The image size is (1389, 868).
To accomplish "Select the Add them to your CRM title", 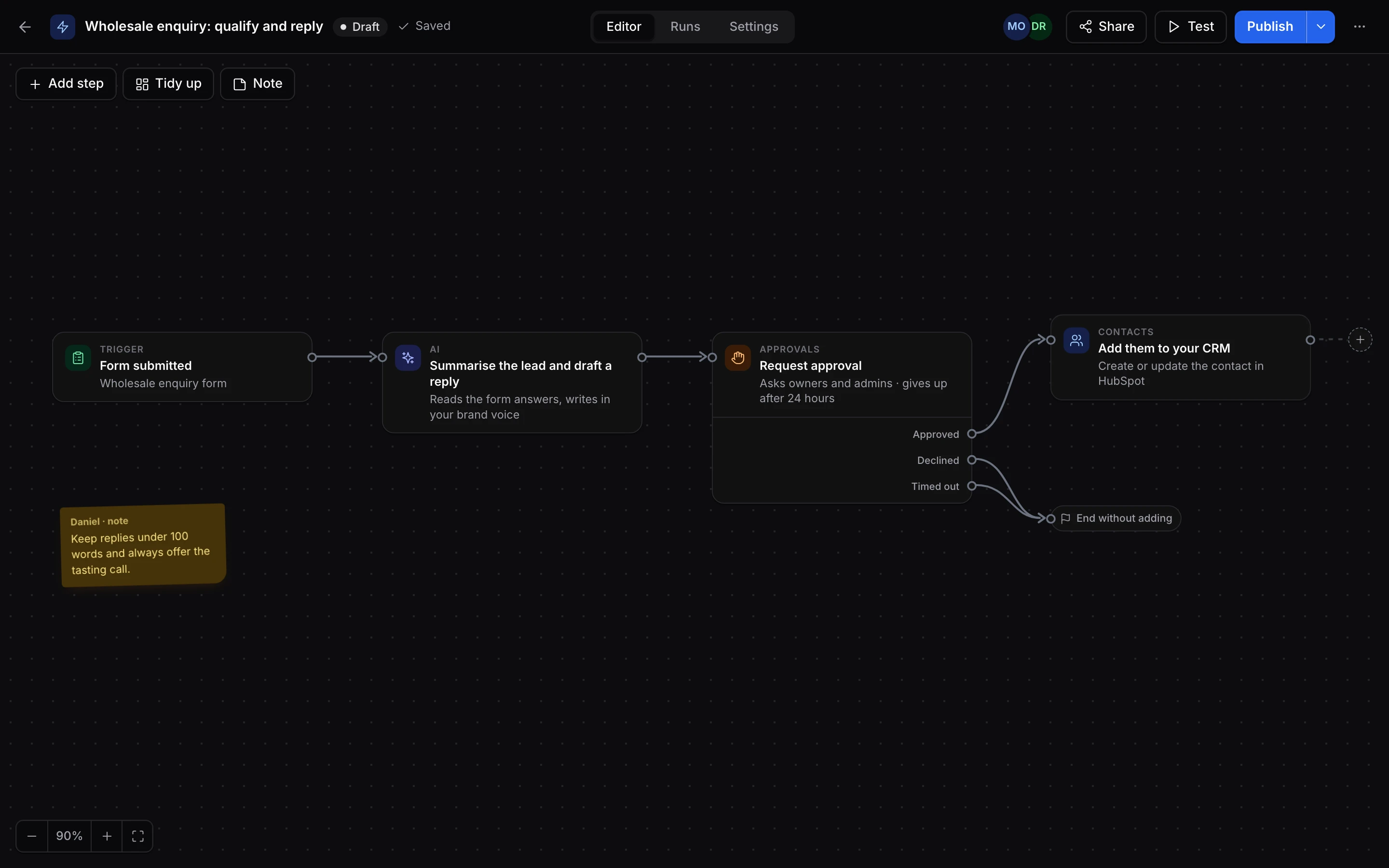I will point(1164,349).
